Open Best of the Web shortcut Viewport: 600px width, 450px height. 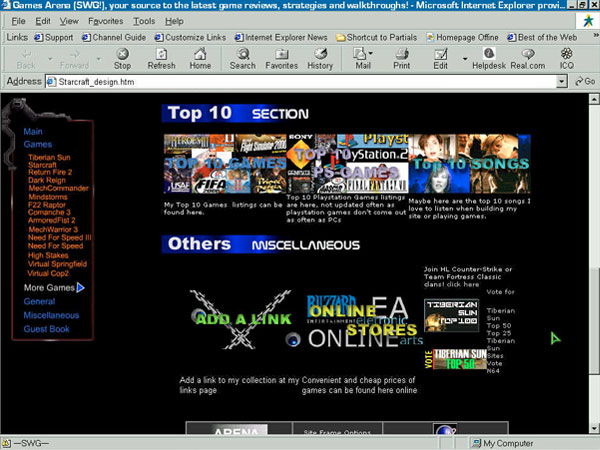click(x=542, y=38)
